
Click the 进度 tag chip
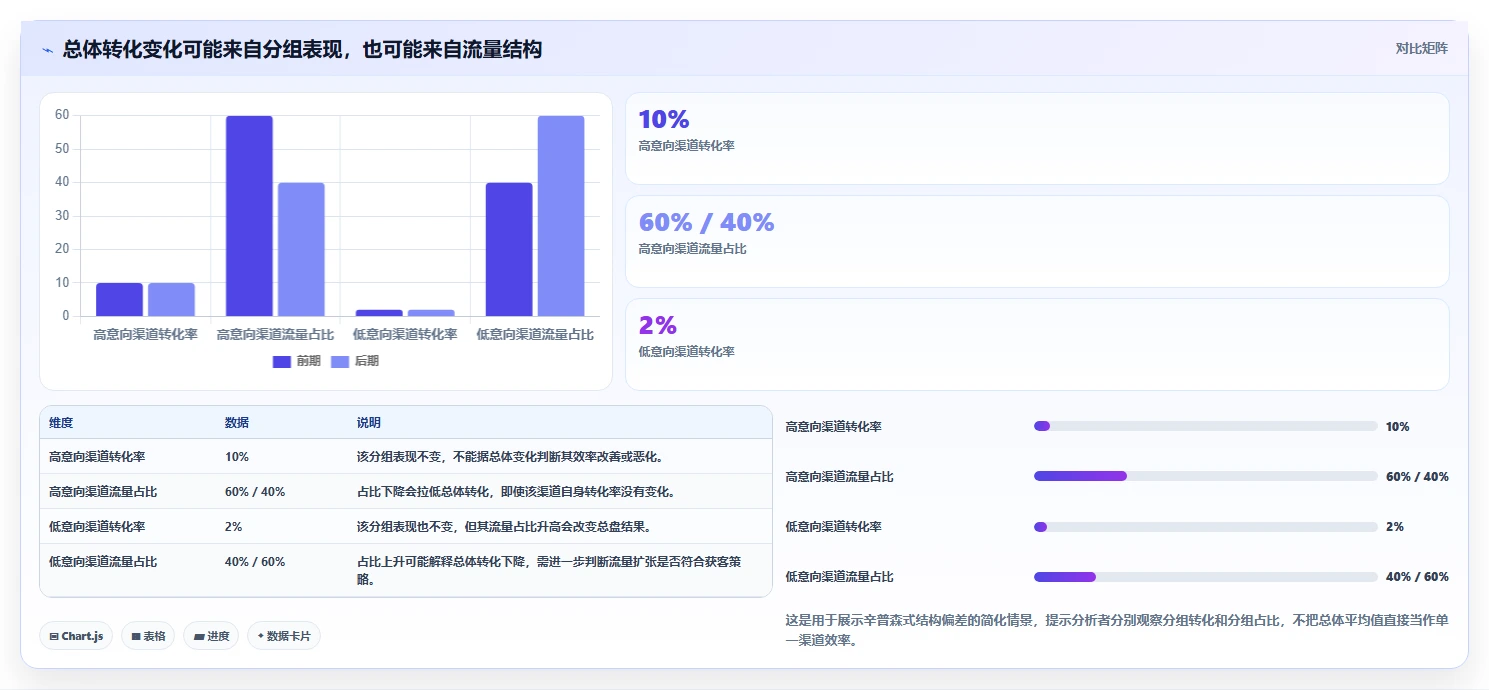pyautogui.click(x=211, y=636)
